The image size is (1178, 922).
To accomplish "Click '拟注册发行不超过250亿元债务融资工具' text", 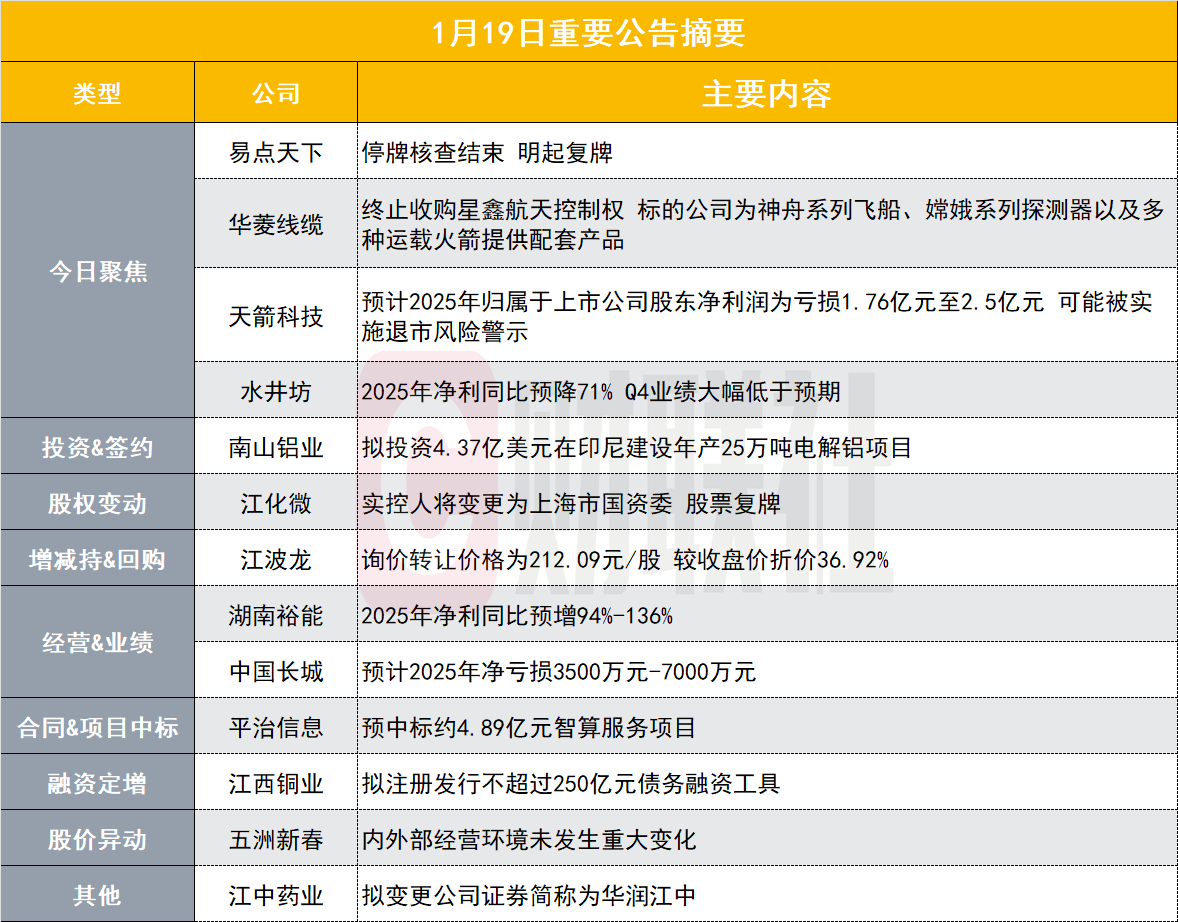I will [571, 784].
